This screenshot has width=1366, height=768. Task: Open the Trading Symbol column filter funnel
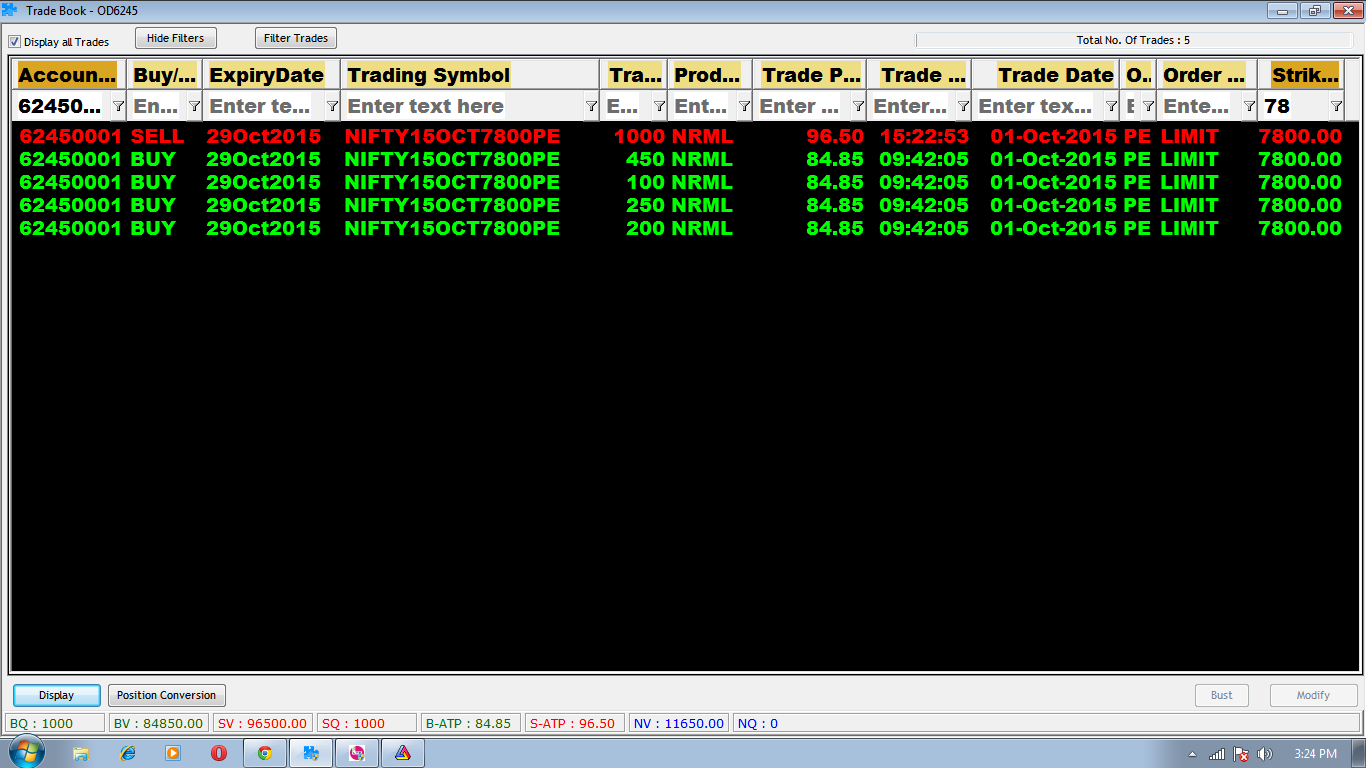coord(591,106)
